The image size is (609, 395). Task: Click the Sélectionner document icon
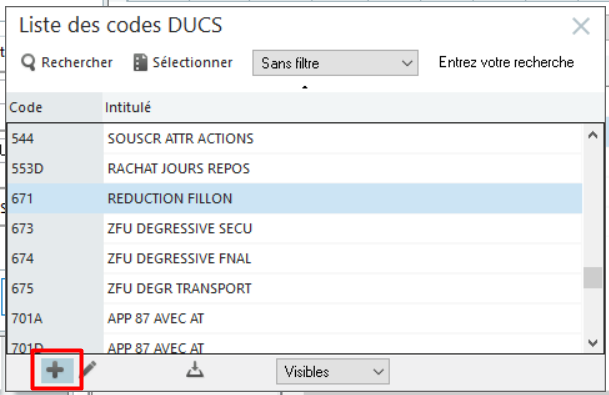(x=140, y=62)
